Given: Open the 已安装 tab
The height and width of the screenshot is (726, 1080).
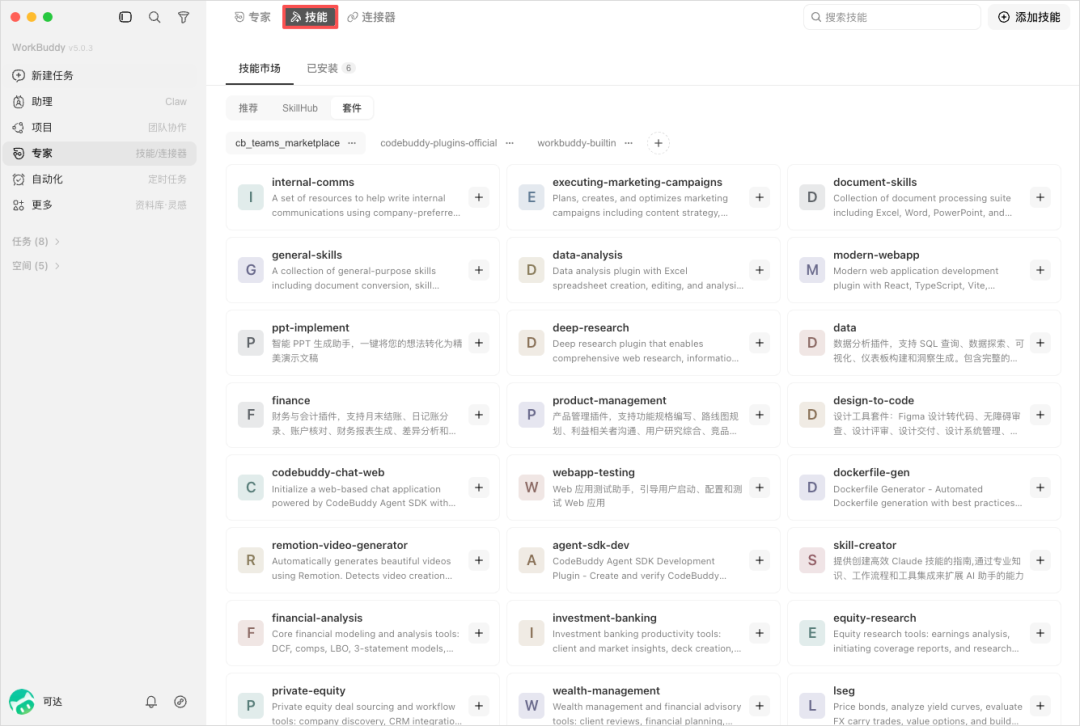Looking at the screenshot, I should coord(330,68).
